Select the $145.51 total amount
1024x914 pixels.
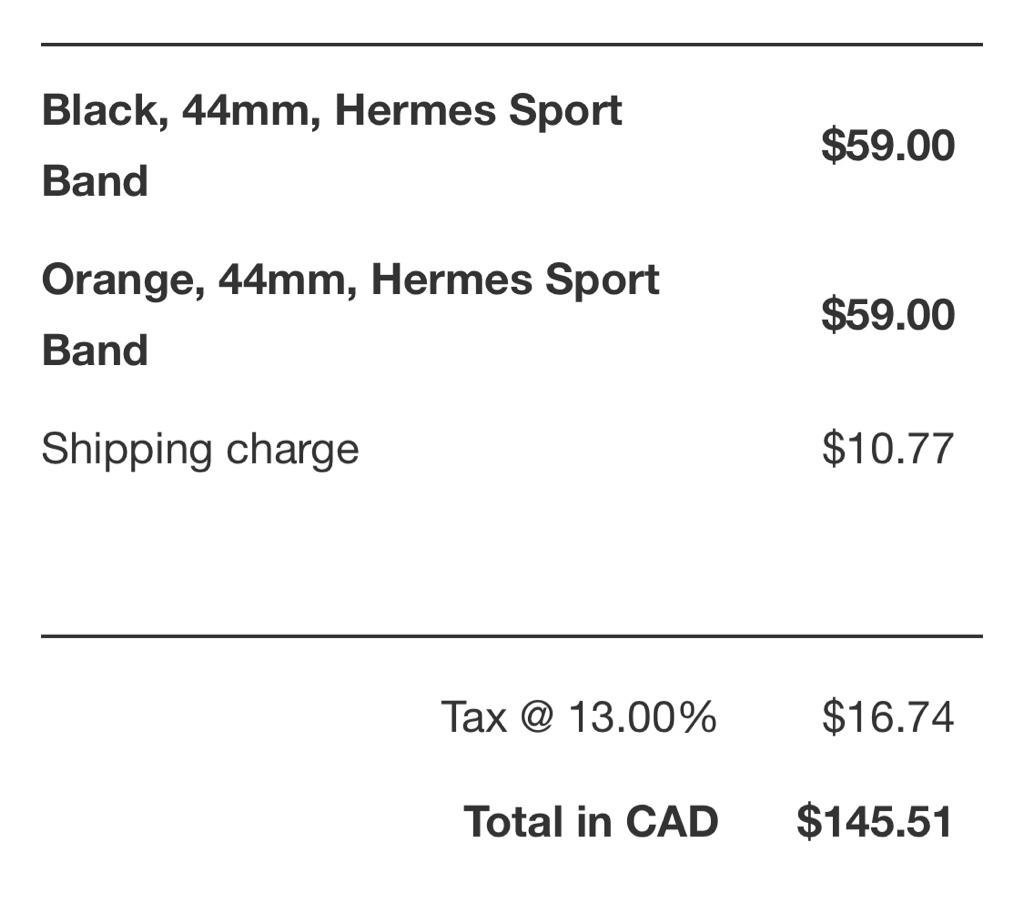tap(874, 822)
